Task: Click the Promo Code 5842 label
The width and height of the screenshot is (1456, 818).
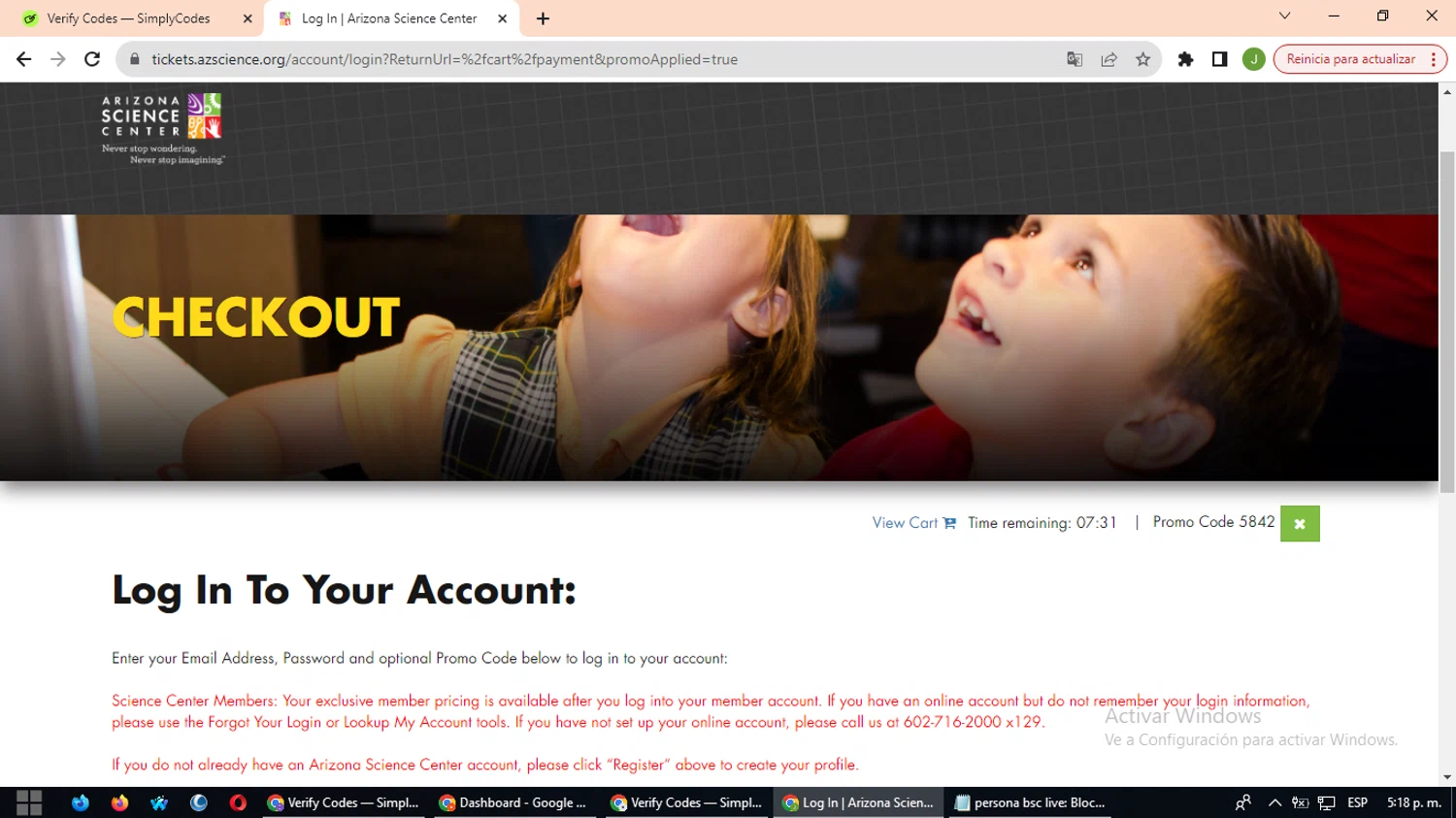Action: (1213, 522)
